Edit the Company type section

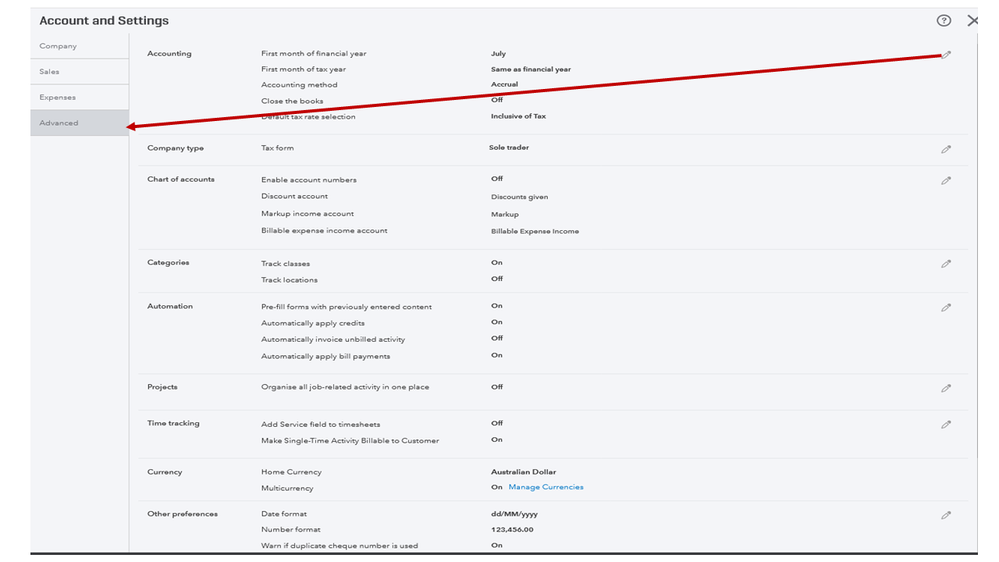tap(946, 149)
